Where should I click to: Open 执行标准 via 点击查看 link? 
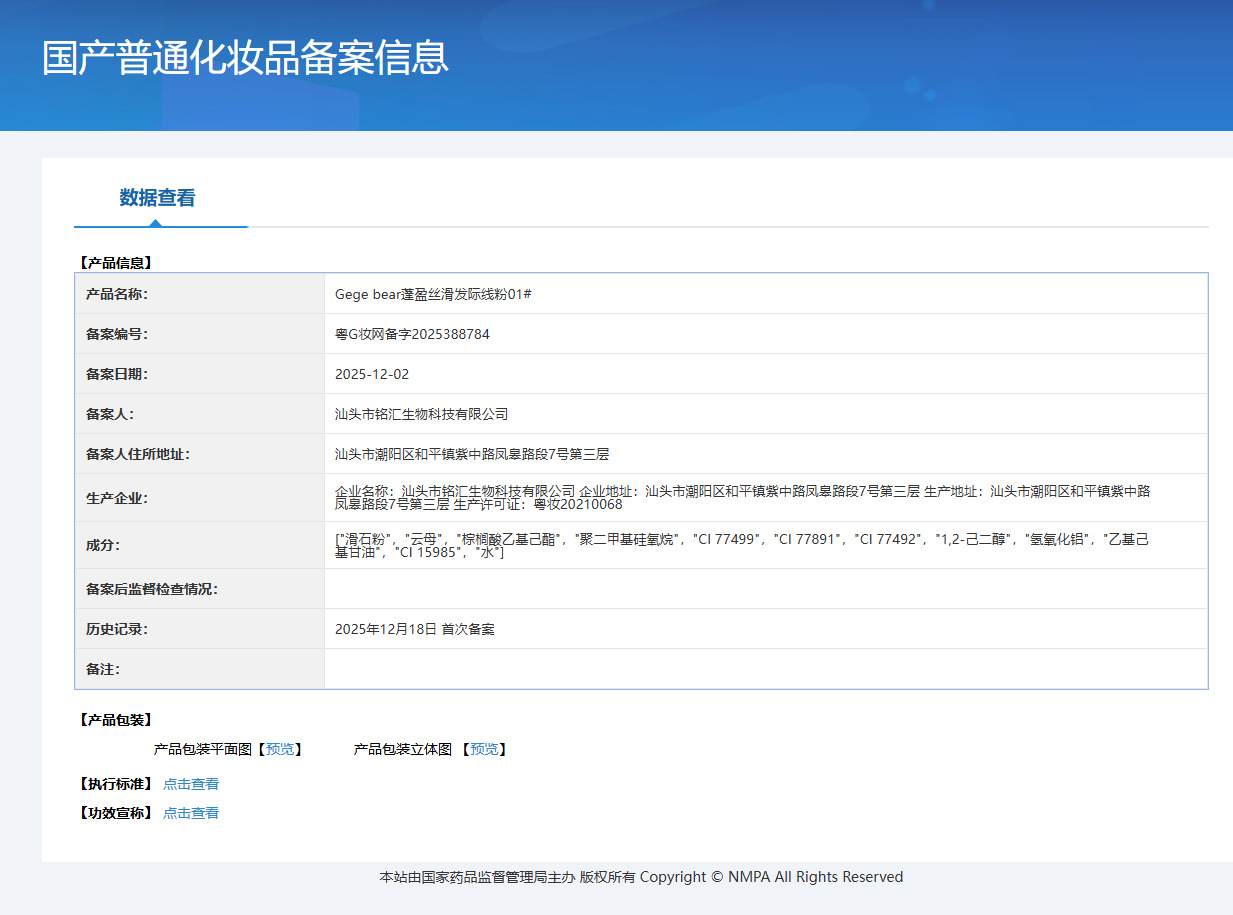click(x=191, y=784)
